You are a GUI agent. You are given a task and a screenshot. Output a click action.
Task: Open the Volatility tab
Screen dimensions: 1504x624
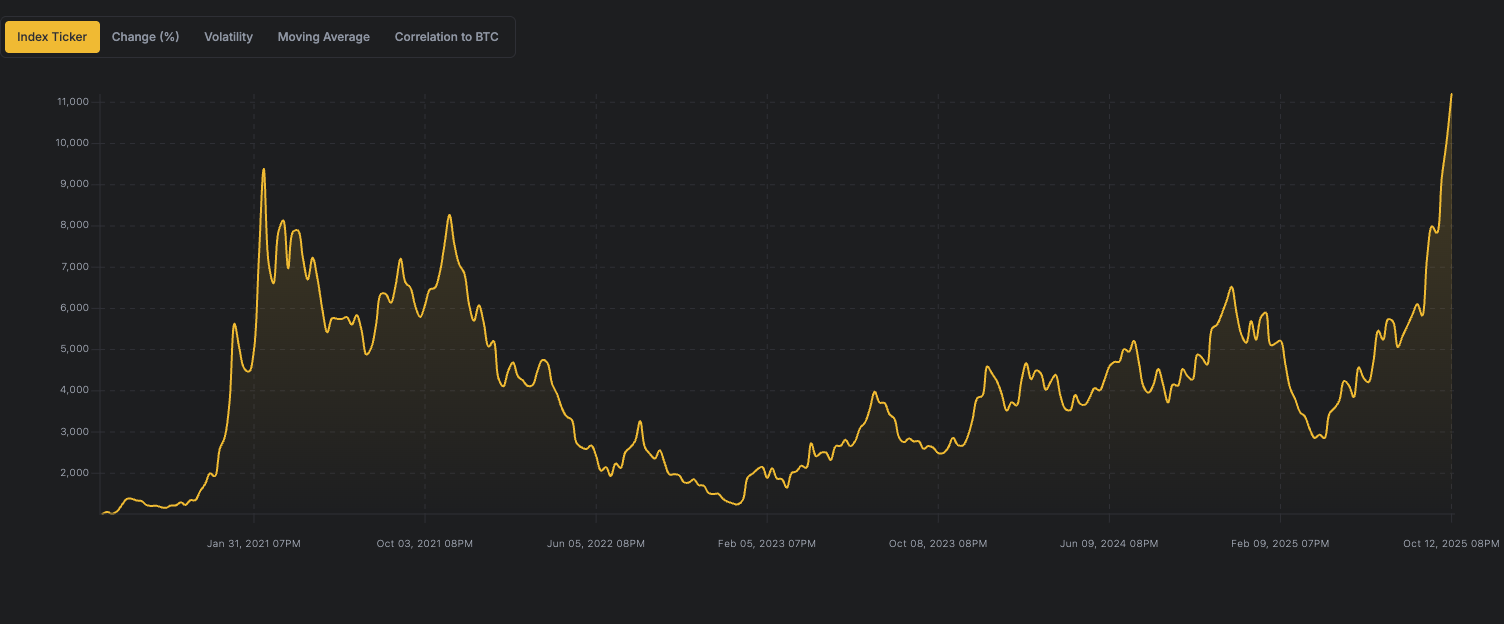(x=228, y=37)
